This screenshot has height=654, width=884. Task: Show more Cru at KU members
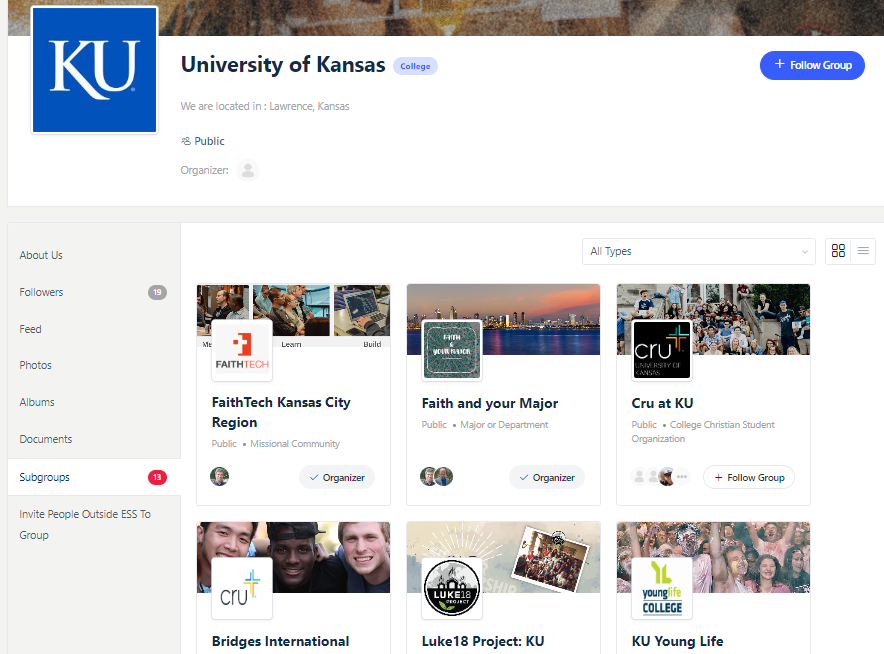(x=682, y=477)
